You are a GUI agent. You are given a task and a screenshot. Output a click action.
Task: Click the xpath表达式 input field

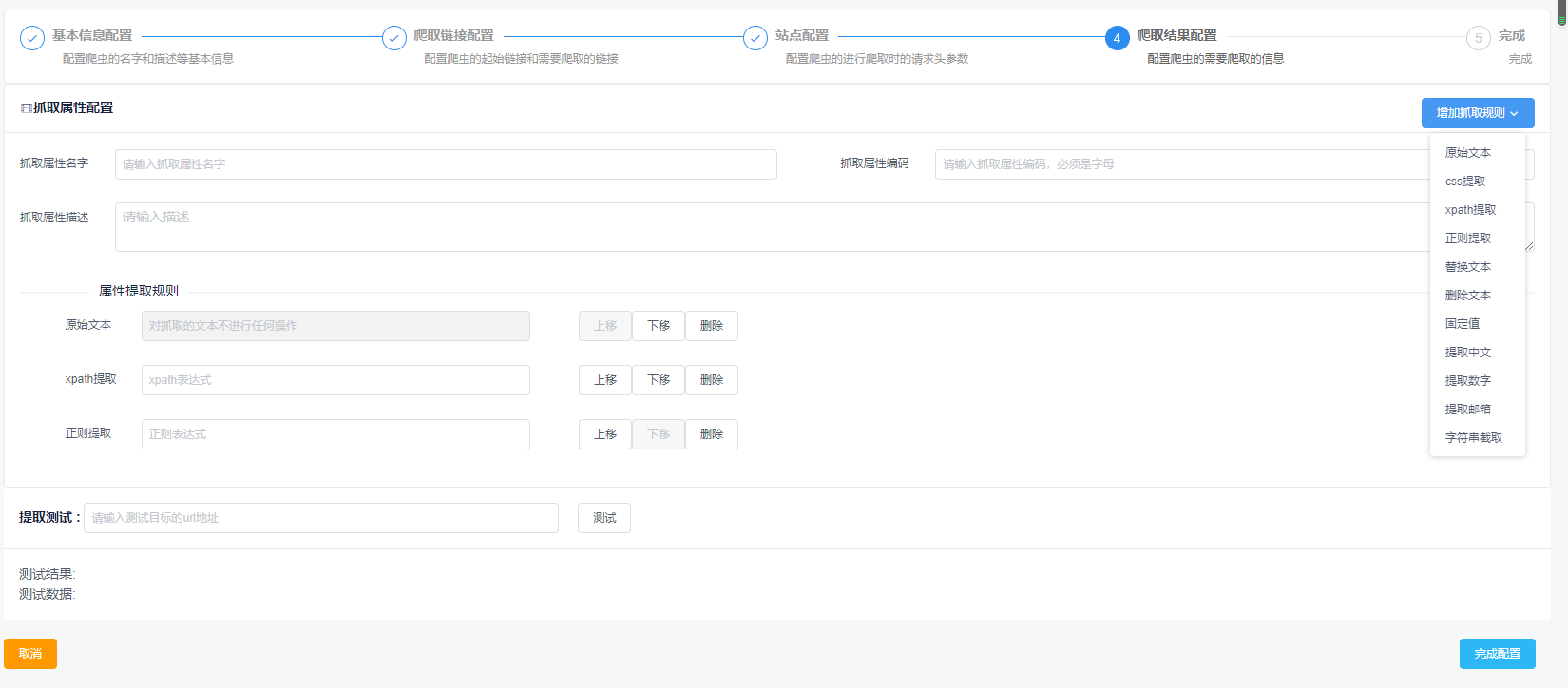pos(335,380)
